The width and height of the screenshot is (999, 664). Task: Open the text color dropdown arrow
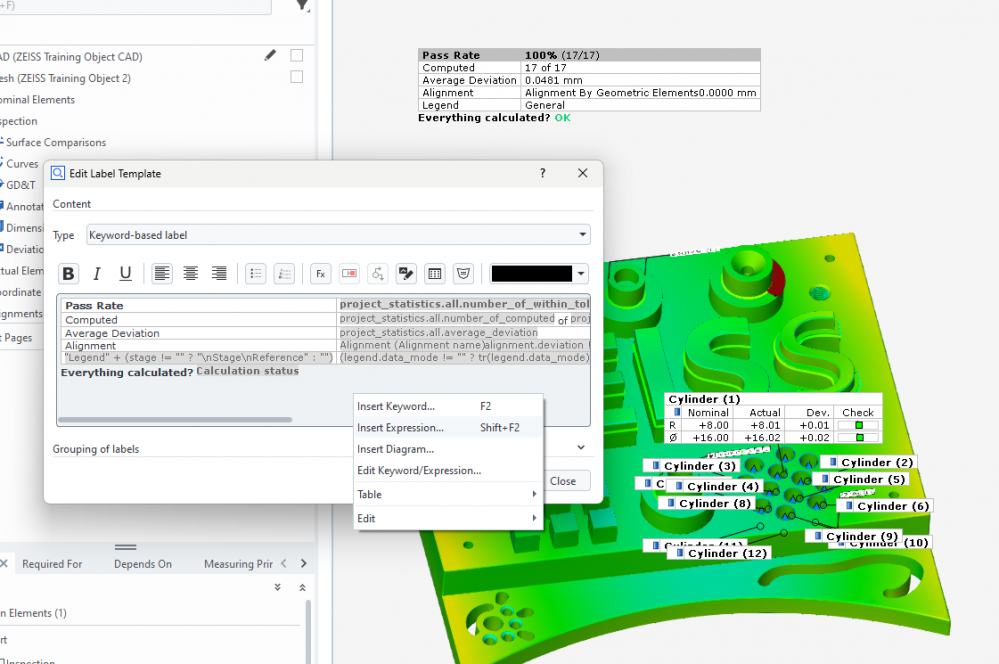(582, 274)
